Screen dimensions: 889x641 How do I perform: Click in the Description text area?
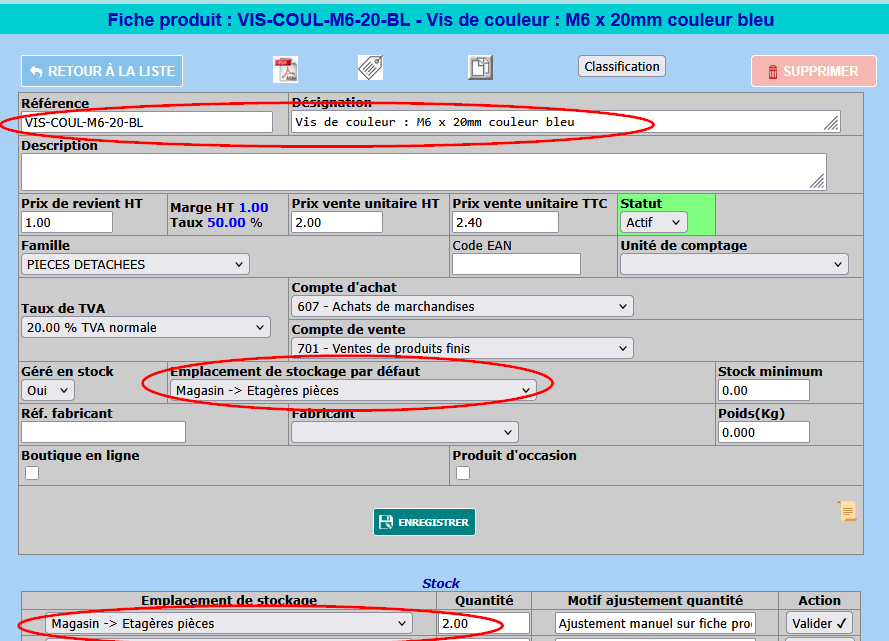pos(424,172)
